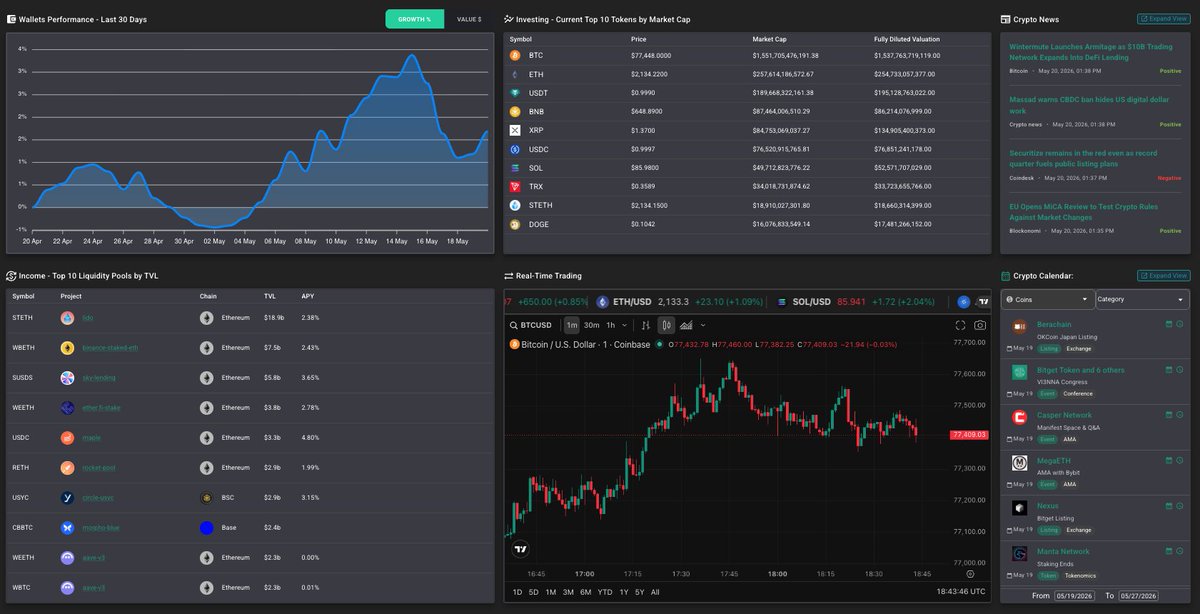Enter fullscreen mode on the trading chart

[x=961, y=325]
